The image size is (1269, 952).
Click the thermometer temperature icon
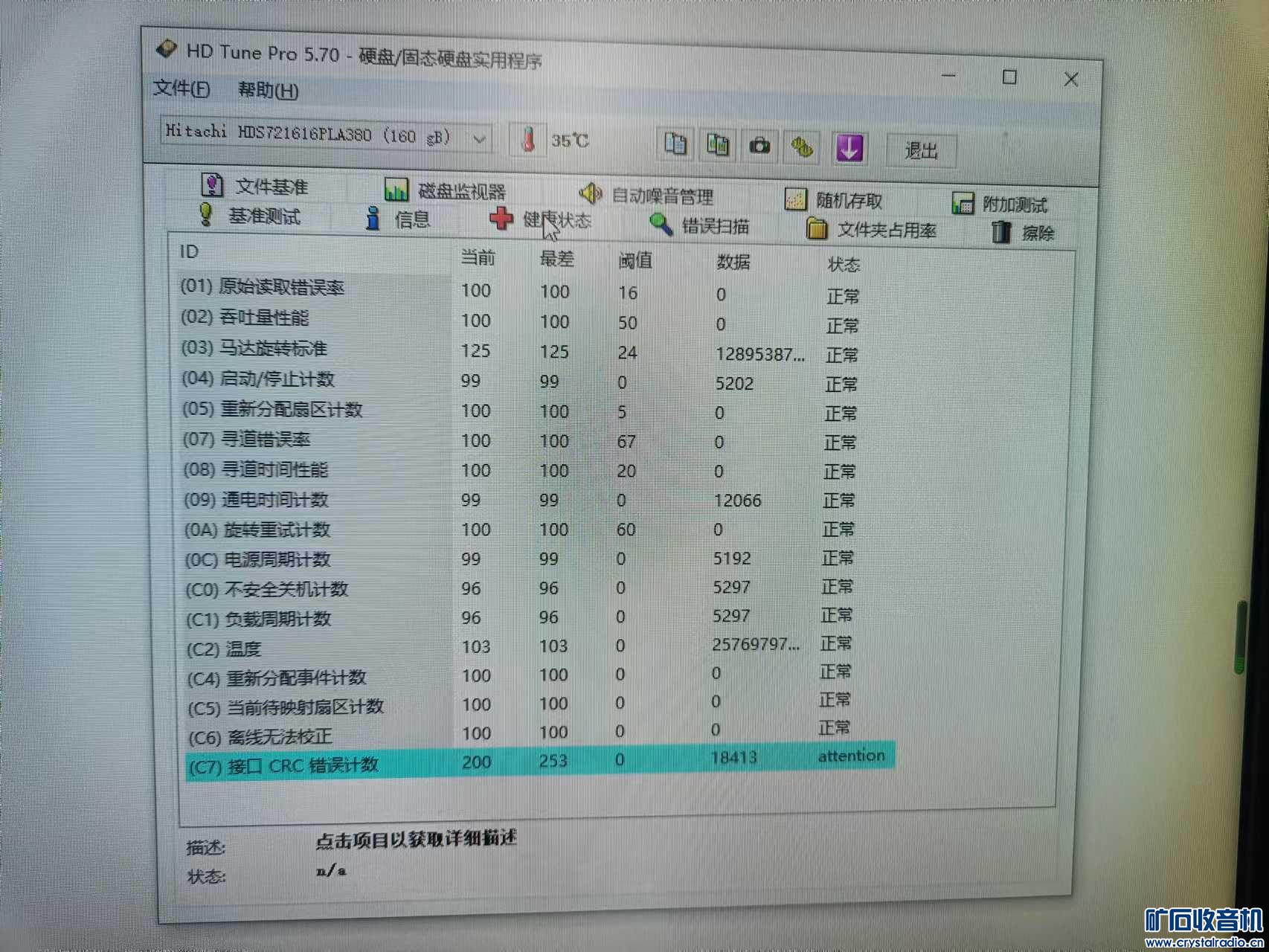(528, 139)
